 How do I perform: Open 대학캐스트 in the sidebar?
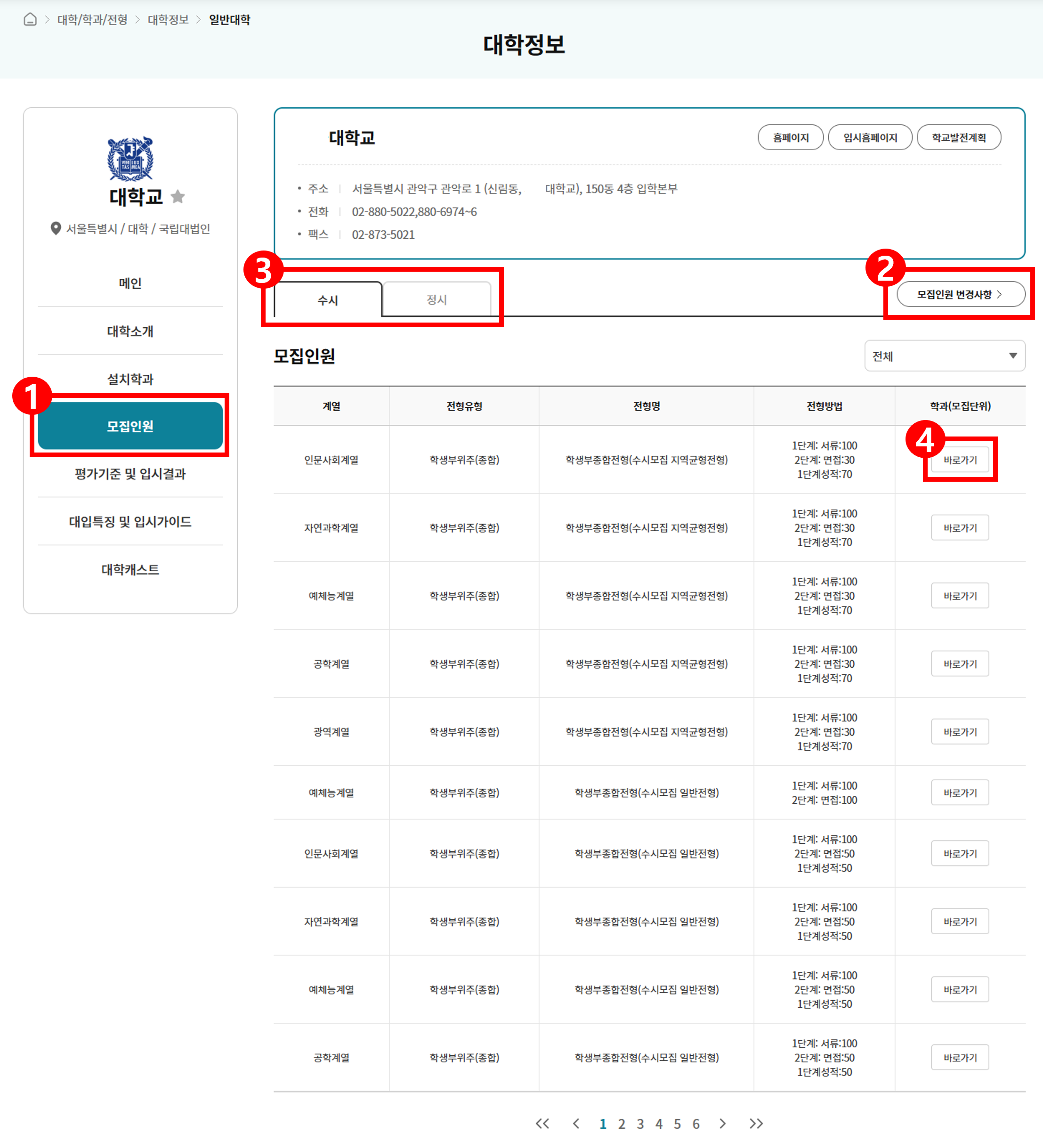(130, 569)
